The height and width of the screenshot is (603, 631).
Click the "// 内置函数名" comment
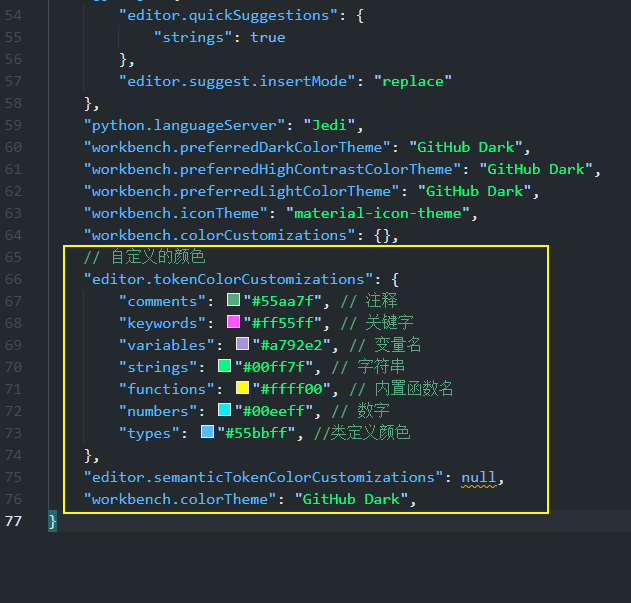[x=401, y=389]
